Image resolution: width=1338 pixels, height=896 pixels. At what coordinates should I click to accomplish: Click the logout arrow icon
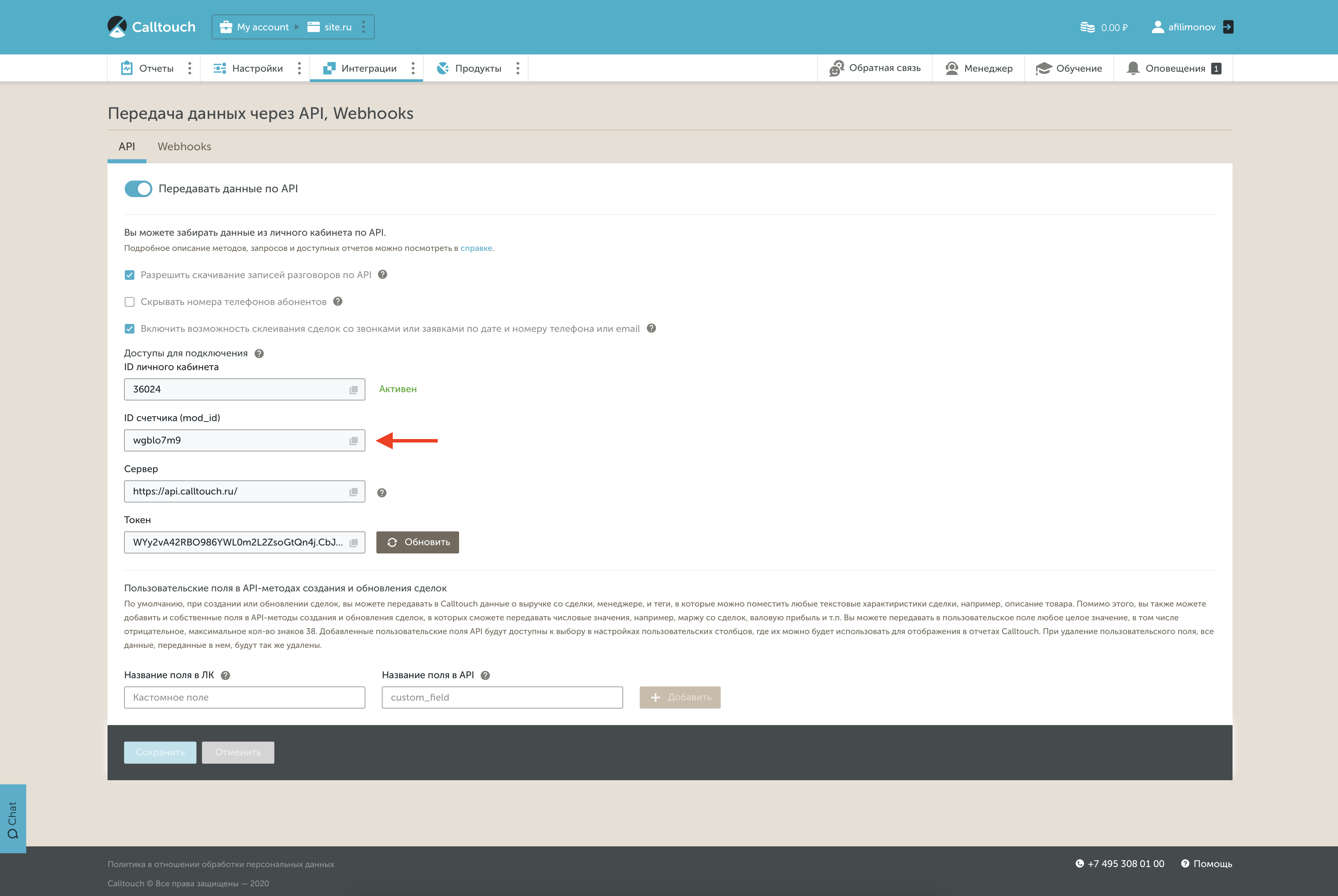click(1228, 27)
